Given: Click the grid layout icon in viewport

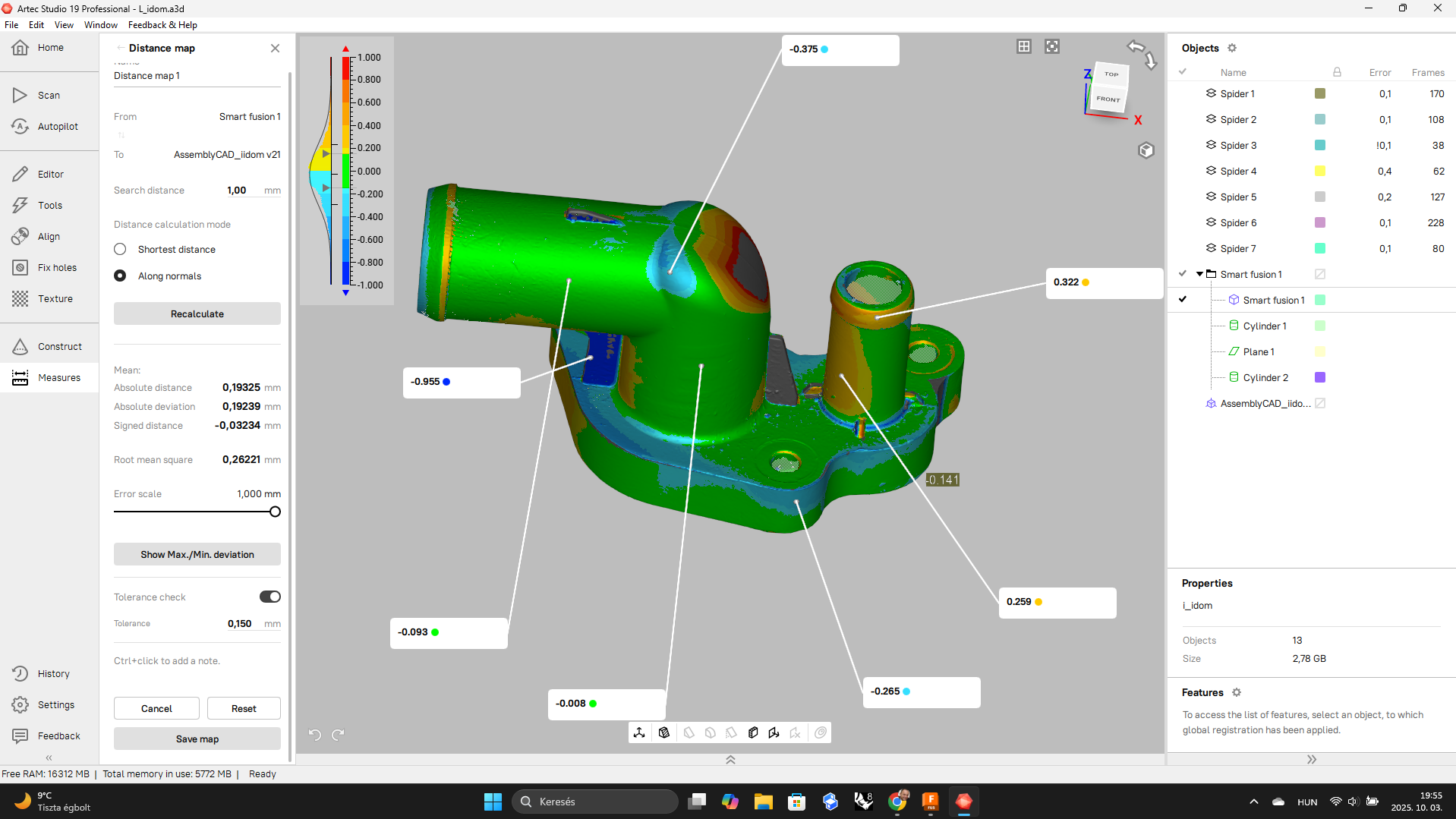Looking at the screenshot, I should tap(1023, 47).
